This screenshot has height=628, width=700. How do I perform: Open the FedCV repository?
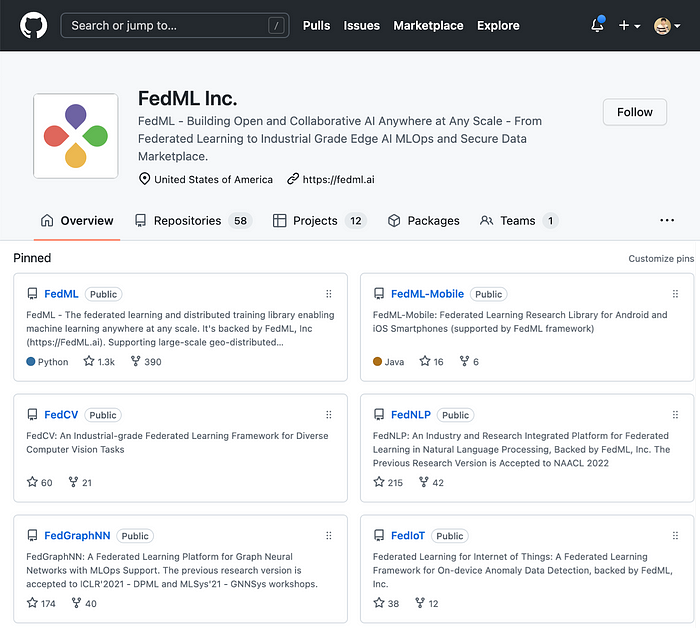[x=61, y=415]
